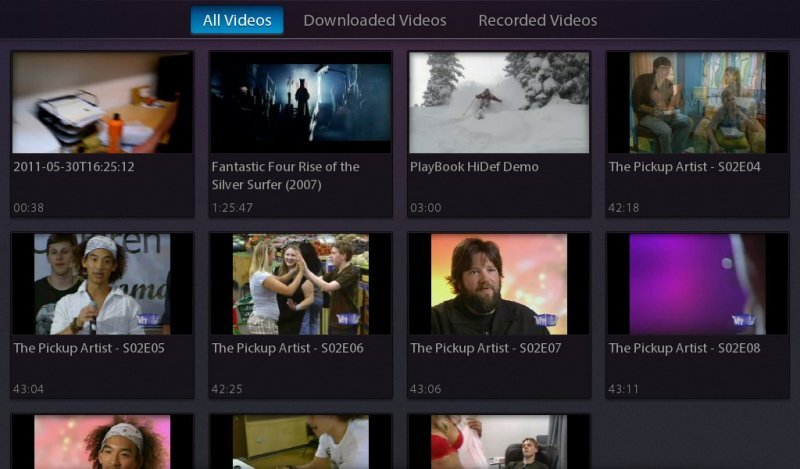Screen dimensions: 800x469
Task: Click the 43:04 duration label
Action: tap(29, 389)
